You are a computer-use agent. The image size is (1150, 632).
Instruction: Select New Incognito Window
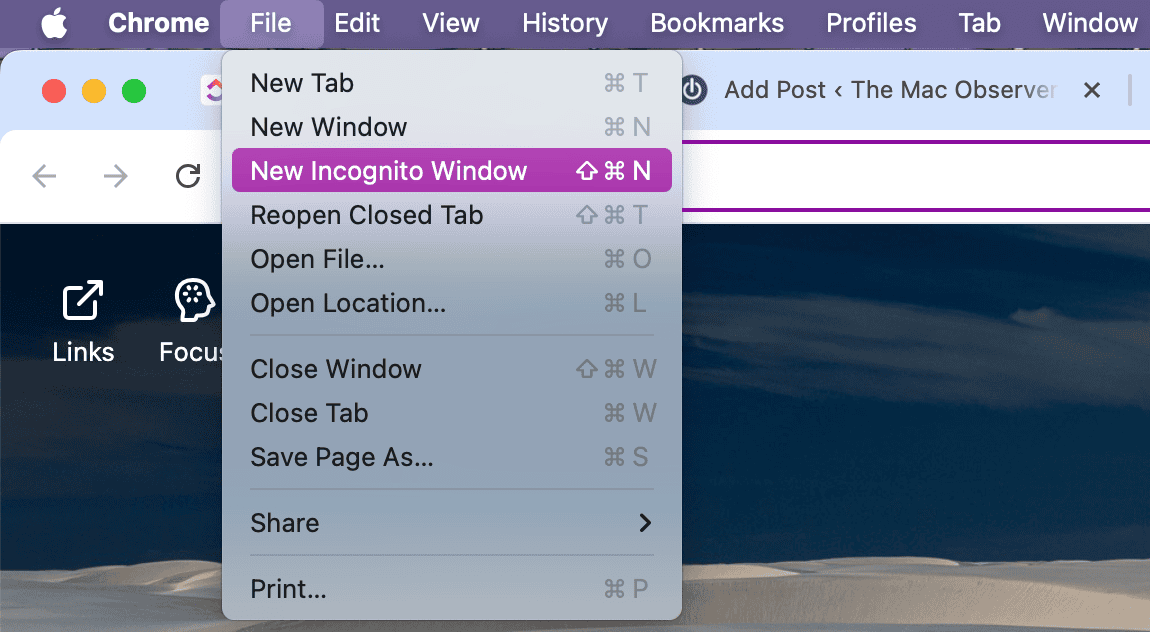[452, 171]
